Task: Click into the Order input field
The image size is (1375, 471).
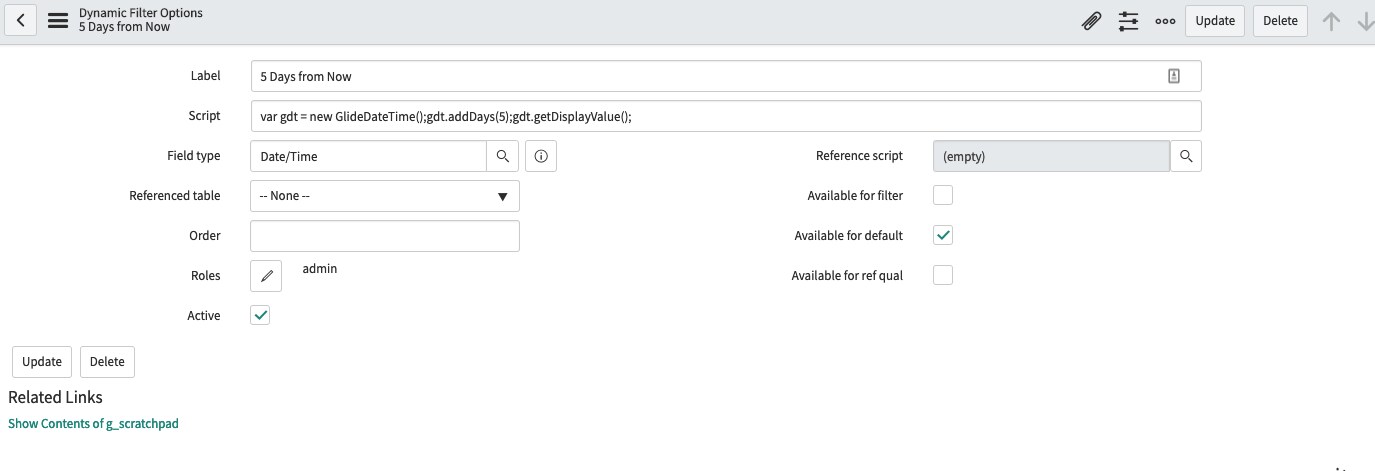Action: click(x=385, y=236)
